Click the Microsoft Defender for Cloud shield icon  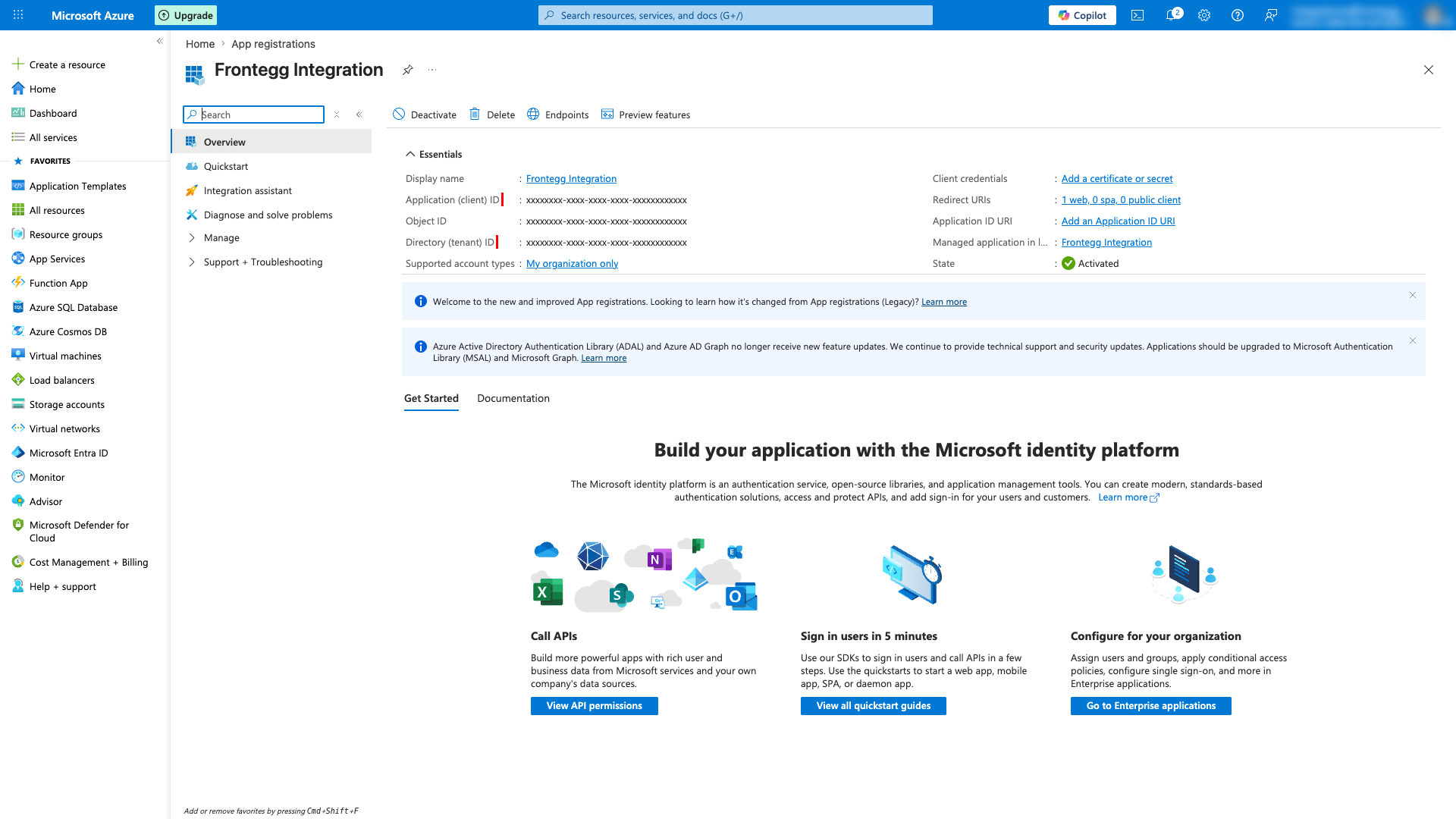pyautogui.click(x=18, y=525)
